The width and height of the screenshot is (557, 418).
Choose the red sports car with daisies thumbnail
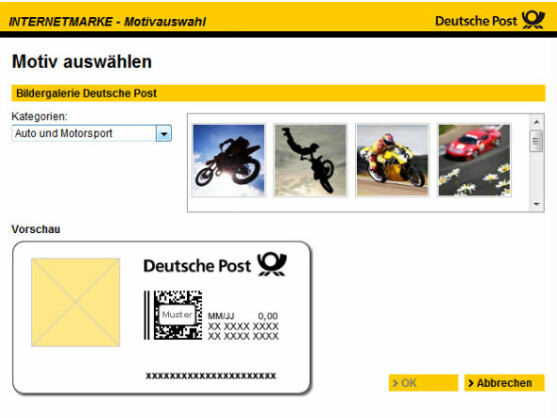pyautogui.click(x=474, y=160)
